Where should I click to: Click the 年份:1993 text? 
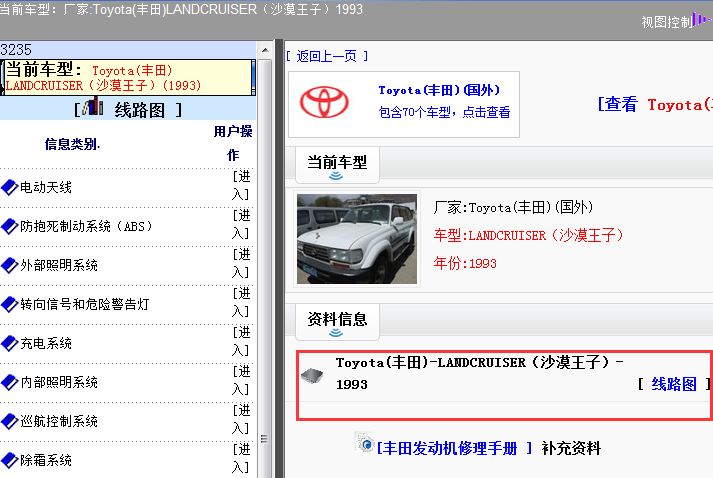tap(465, 263)
